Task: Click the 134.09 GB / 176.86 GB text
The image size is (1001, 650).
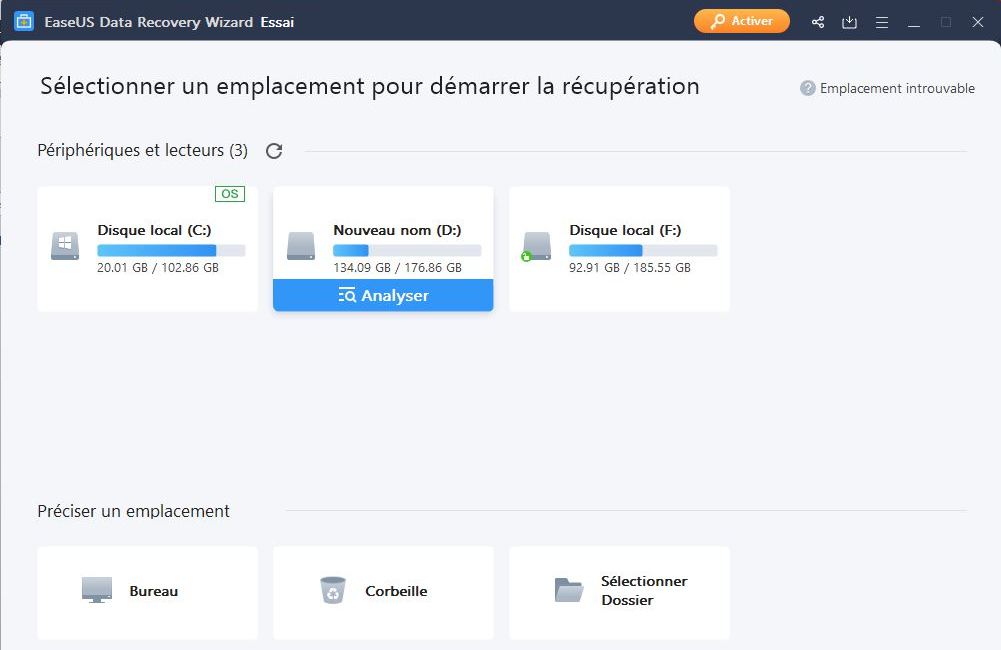Action: [x=397, y=268]
